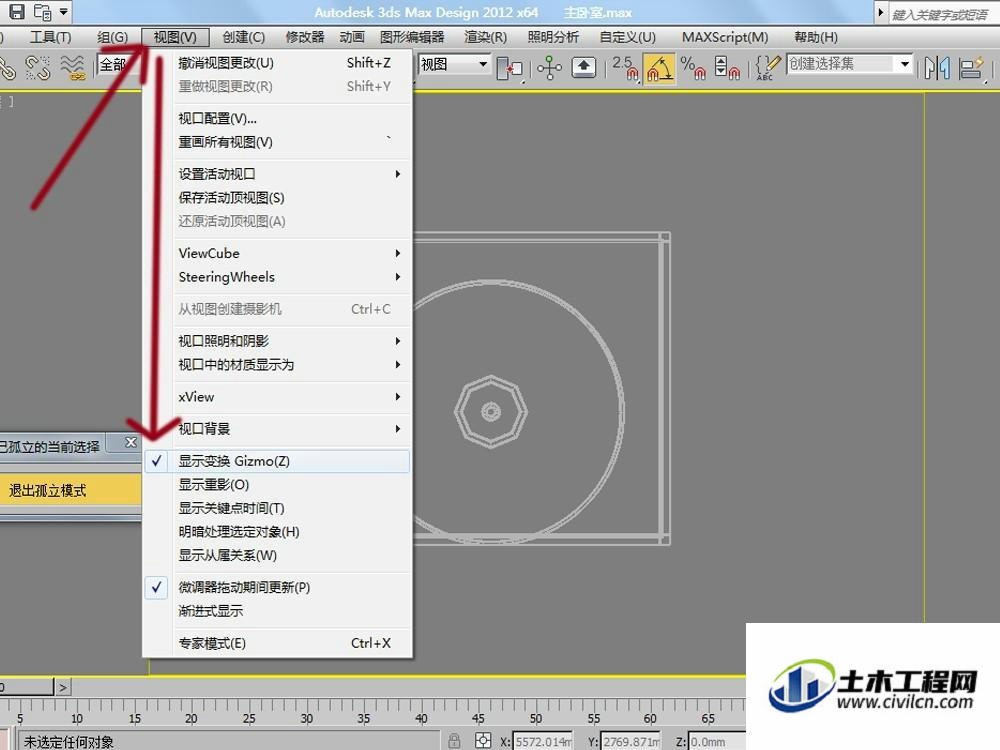The width and height of the screenshot is (1000, 750).
Task: Open the quick access toolbar dropdown arrow
Action: pos(63,11)
